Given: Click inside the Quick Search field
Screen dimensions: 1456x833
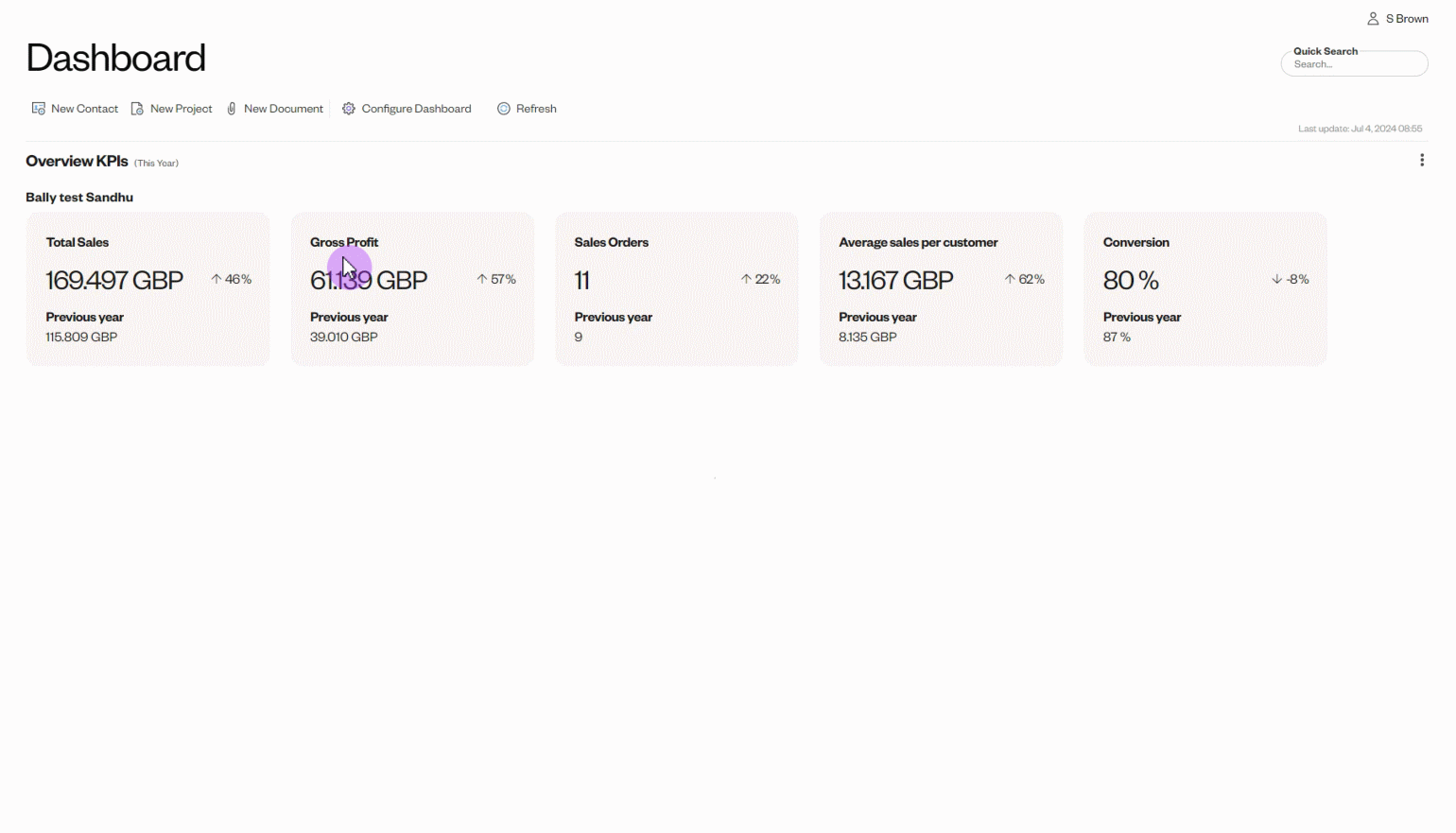Looking at the screenshot, I should [1354, 63].
